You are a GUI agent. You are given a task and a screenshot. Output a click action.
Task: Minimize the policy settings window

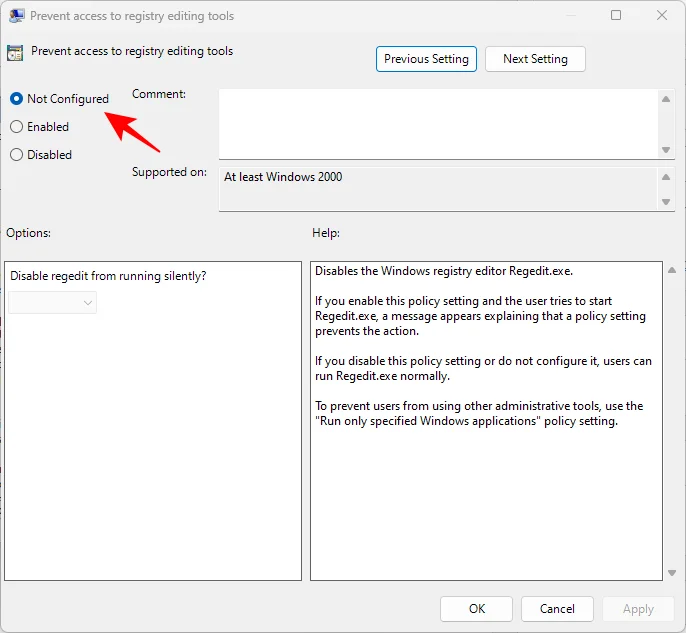click(x=570, y=16)
